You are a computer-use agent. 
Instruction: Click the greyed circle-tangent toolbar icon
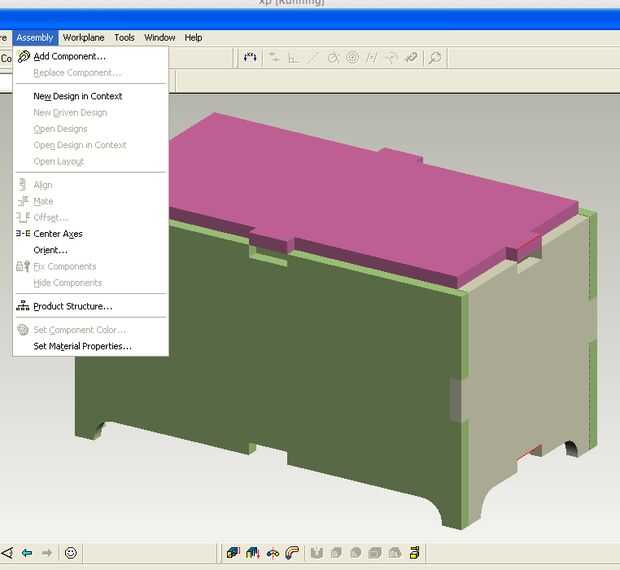click(333, 58)
